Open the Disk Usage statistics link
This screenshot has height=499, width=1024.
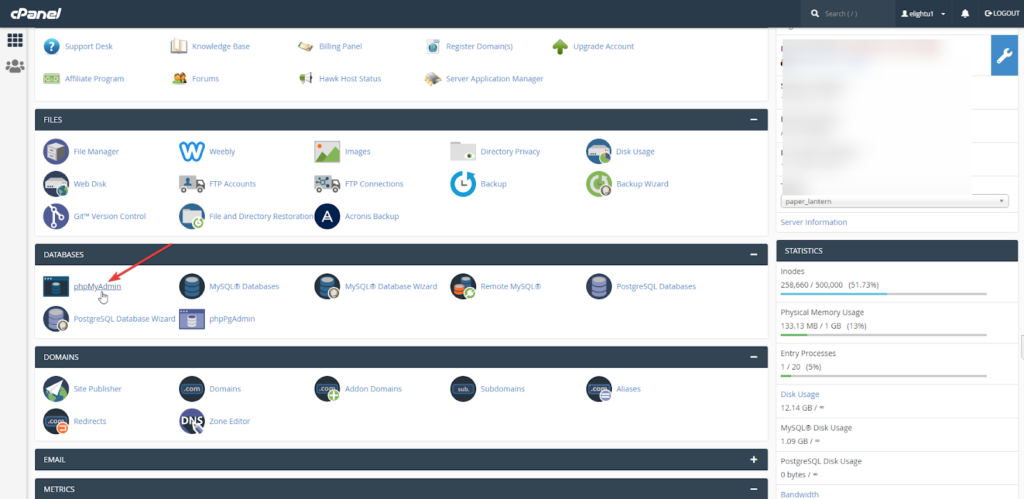coord(800,394)
